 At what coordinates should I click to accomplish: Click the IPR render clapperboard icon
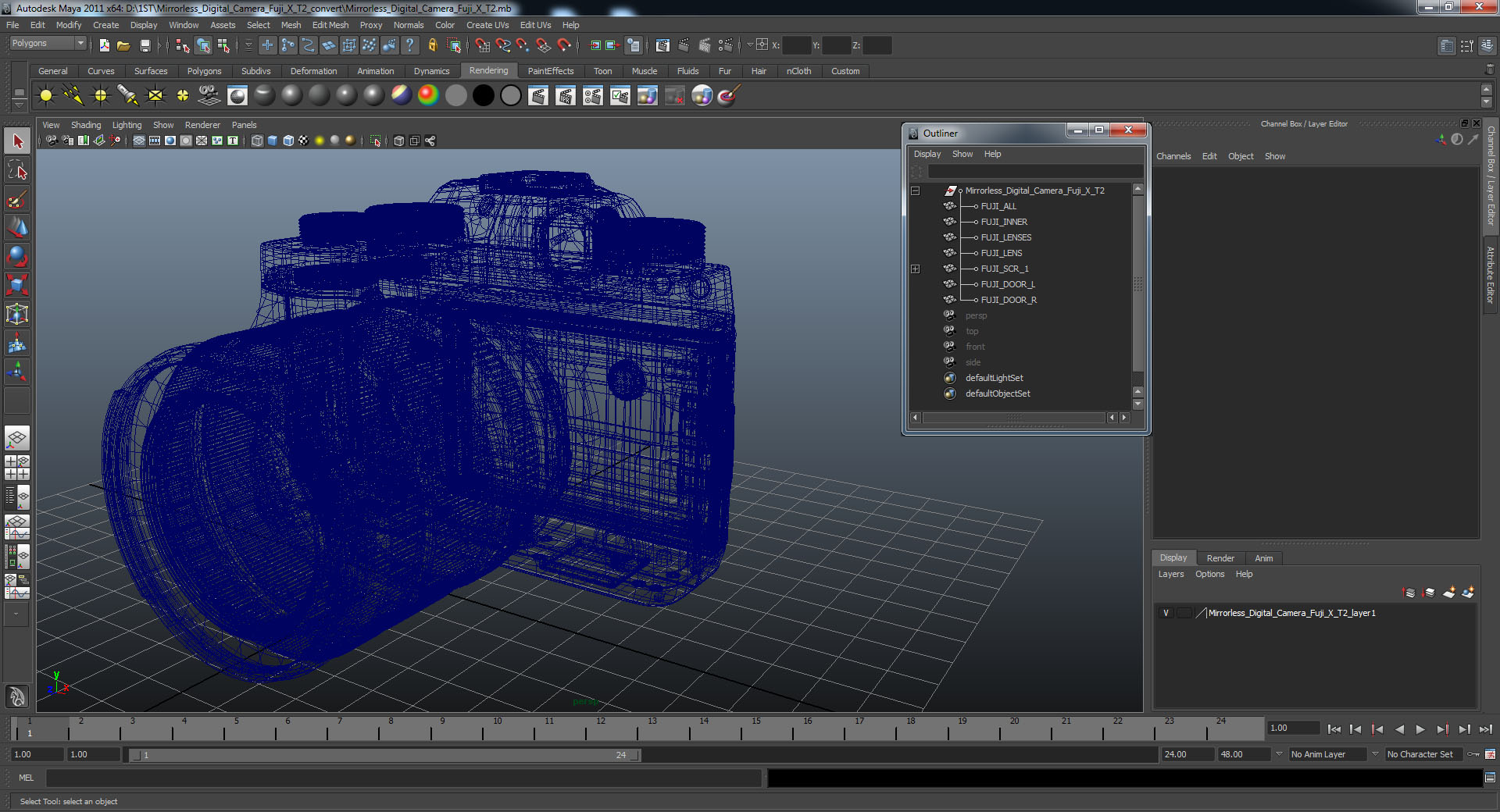coord(705,45)
